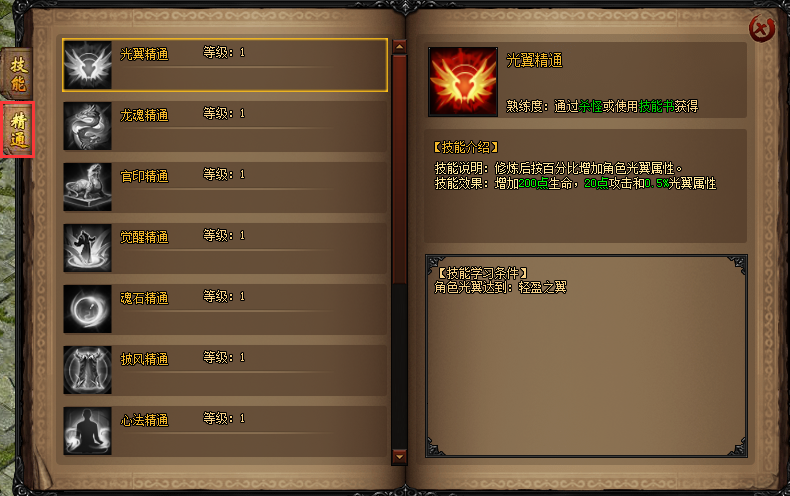Click the 技能学习条件 requirements box

coord(586,356)
